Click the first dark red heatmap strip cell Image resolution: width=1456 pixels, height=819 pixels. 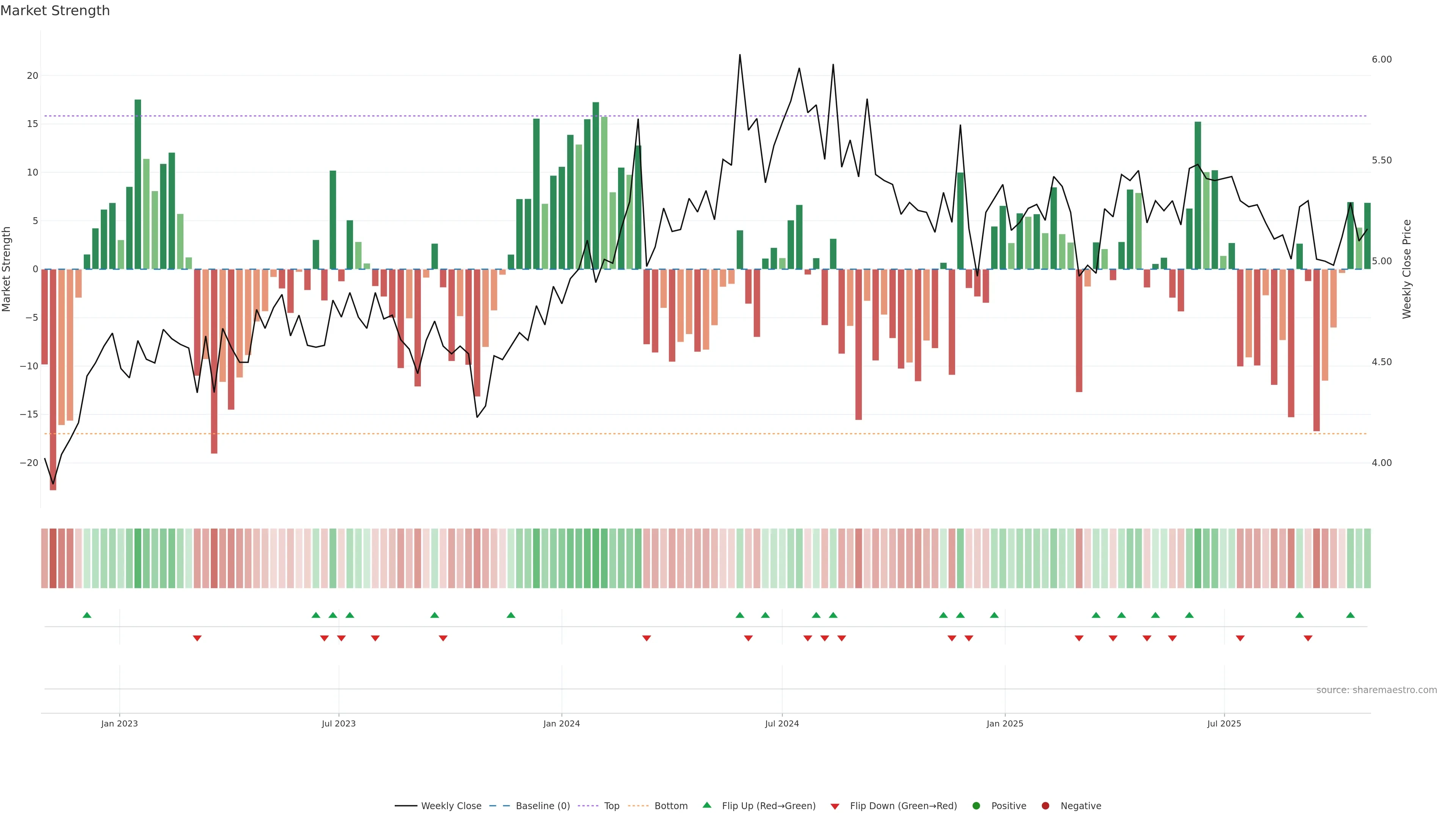[53, 559]
